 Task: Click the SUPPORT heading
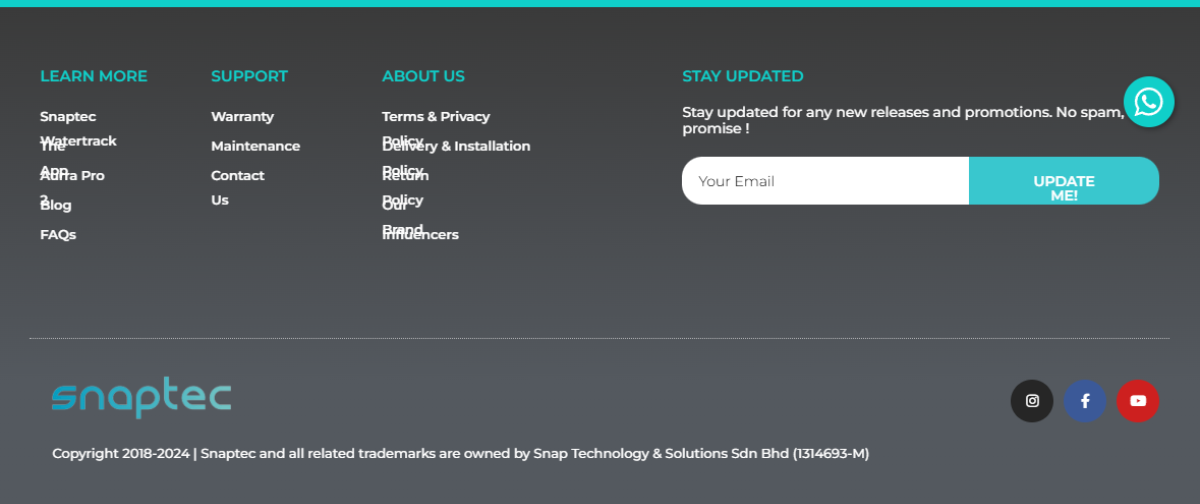[x=249, y=76]
